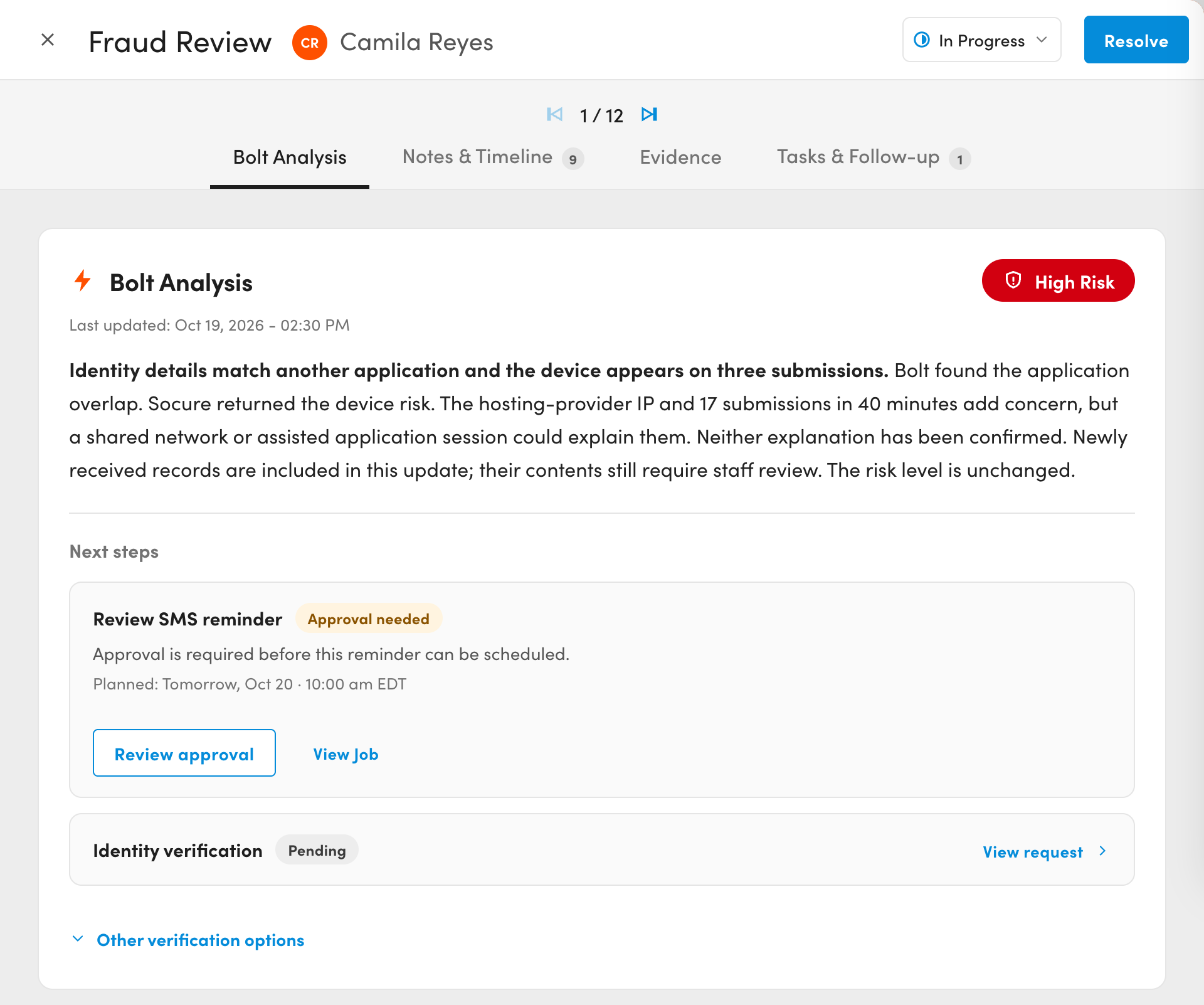1204x1005 pixels.
Task: Open the Notes & Timeline tab
Action: pyautogui.click(x=493, y=157)
